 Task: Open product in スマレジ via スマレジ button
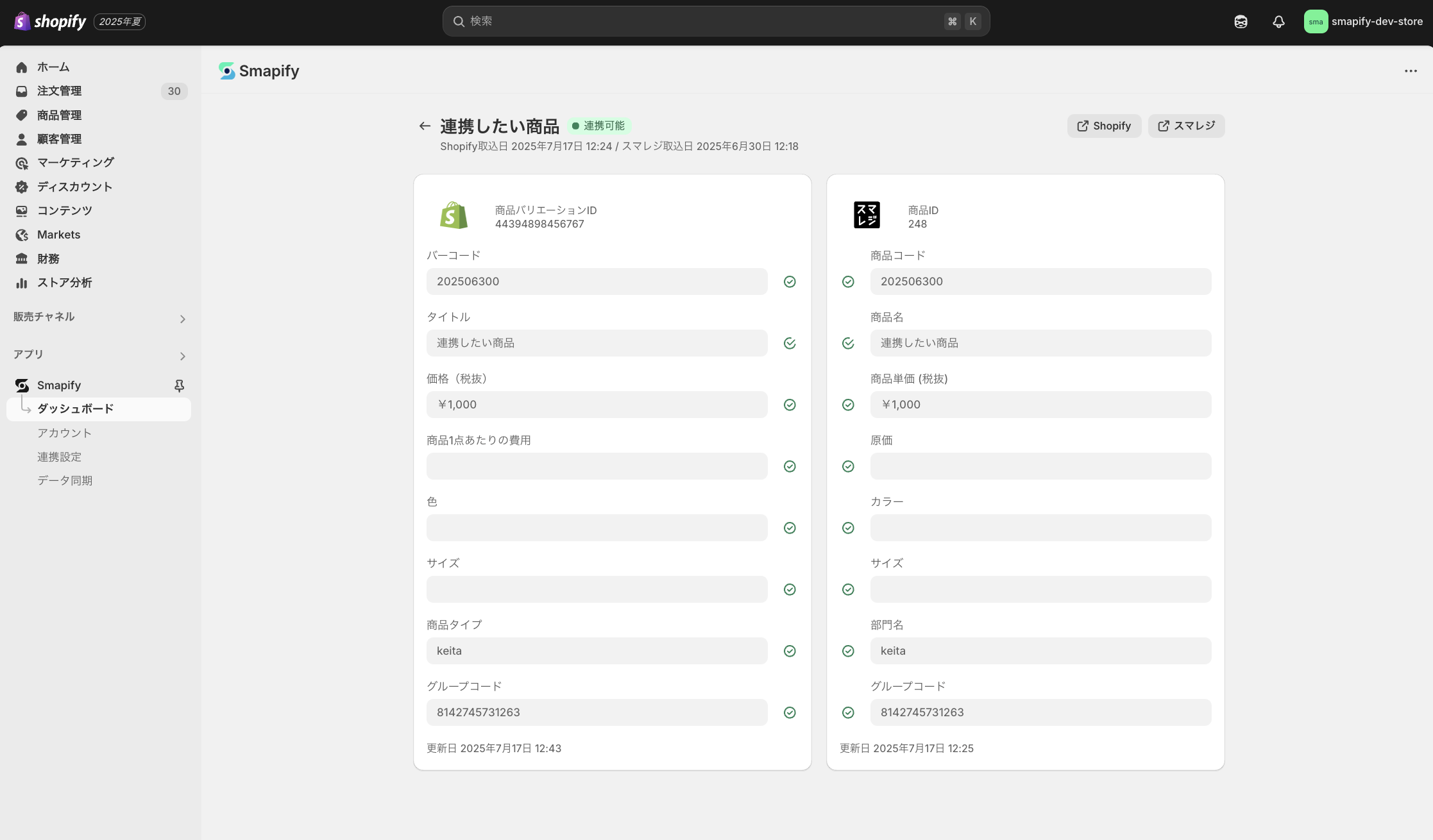click(x=1186, y=126)
